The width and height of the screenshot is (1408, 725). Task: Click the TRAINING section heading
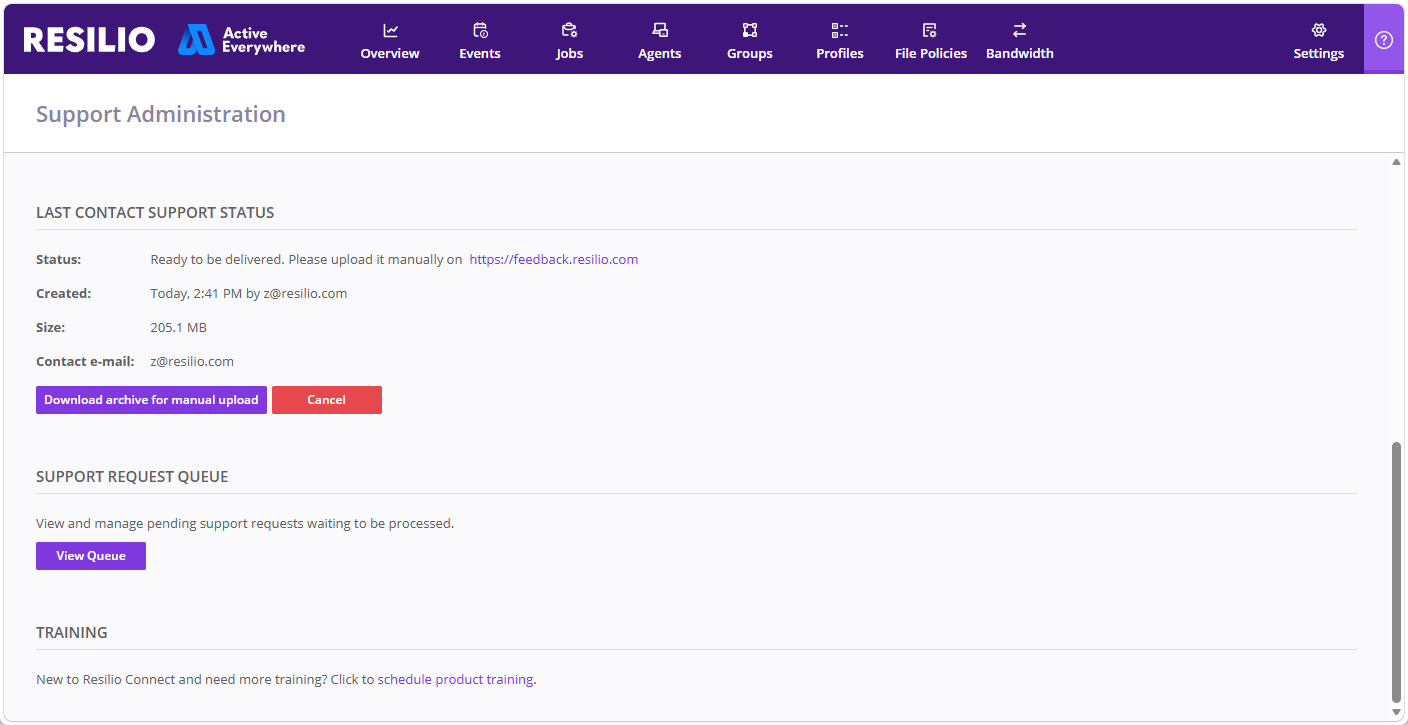[x=72, y=632]
